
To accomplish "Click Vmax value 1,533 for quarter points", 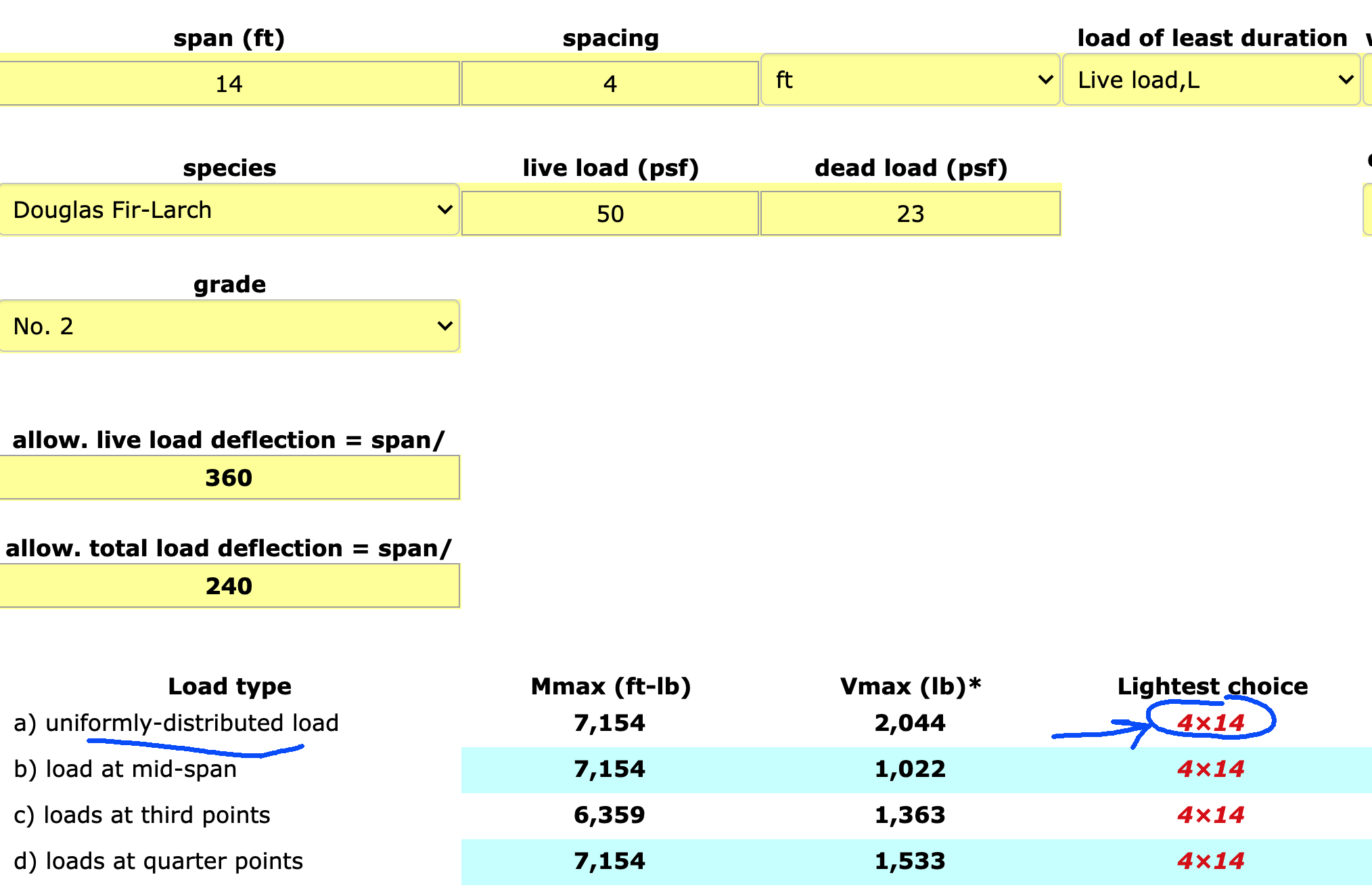I will tap(910, 861).
